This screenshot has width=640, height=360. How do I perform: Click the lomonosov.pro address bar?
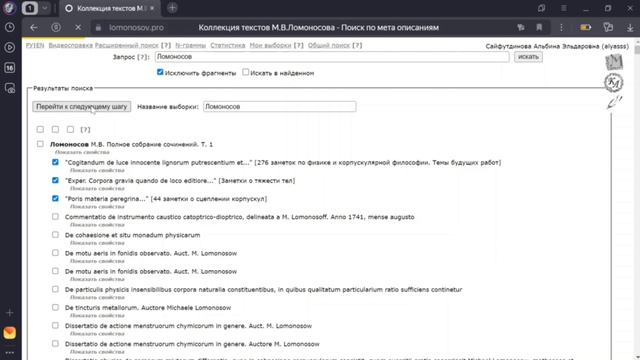(x=136, y=27)
